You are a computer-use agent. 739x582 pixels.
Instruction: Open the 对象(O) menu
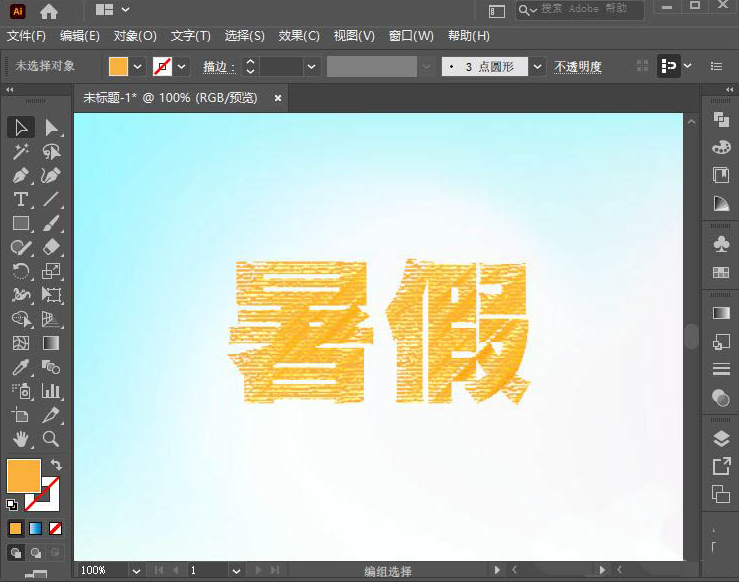click(x=135, y=36)
